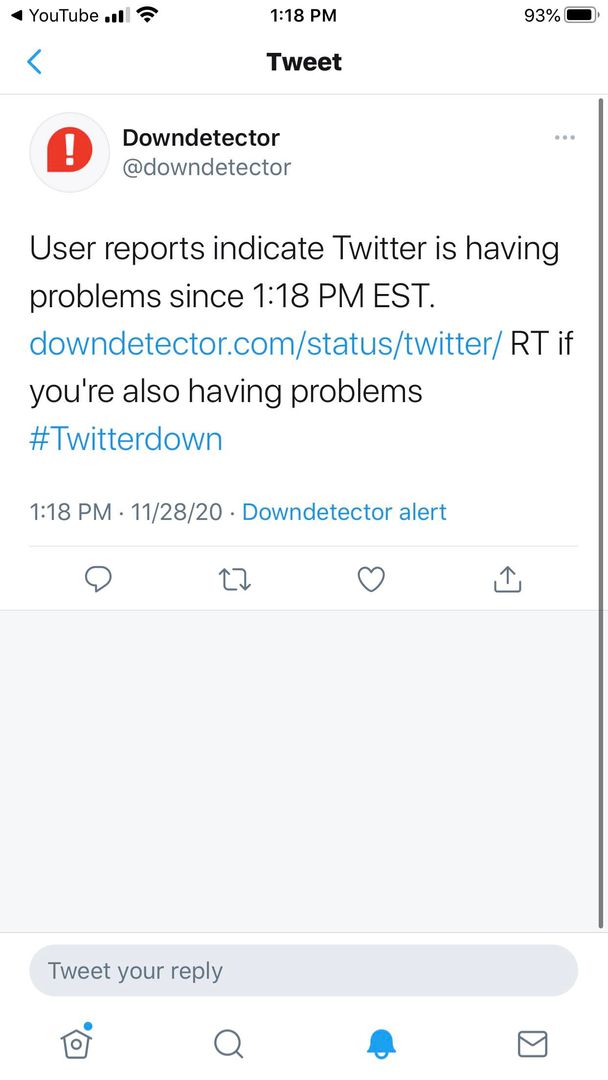Tap the back arrow in header
The width and height of the screenshot is (608, 1080).
[x=34, y=62]
